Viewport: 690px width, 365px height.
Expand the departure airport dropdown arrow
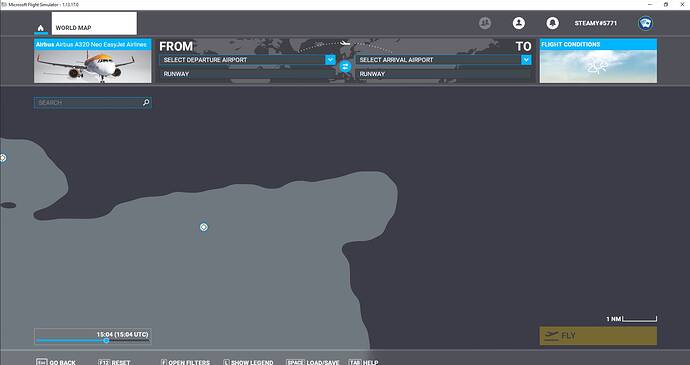click(330, 59)
